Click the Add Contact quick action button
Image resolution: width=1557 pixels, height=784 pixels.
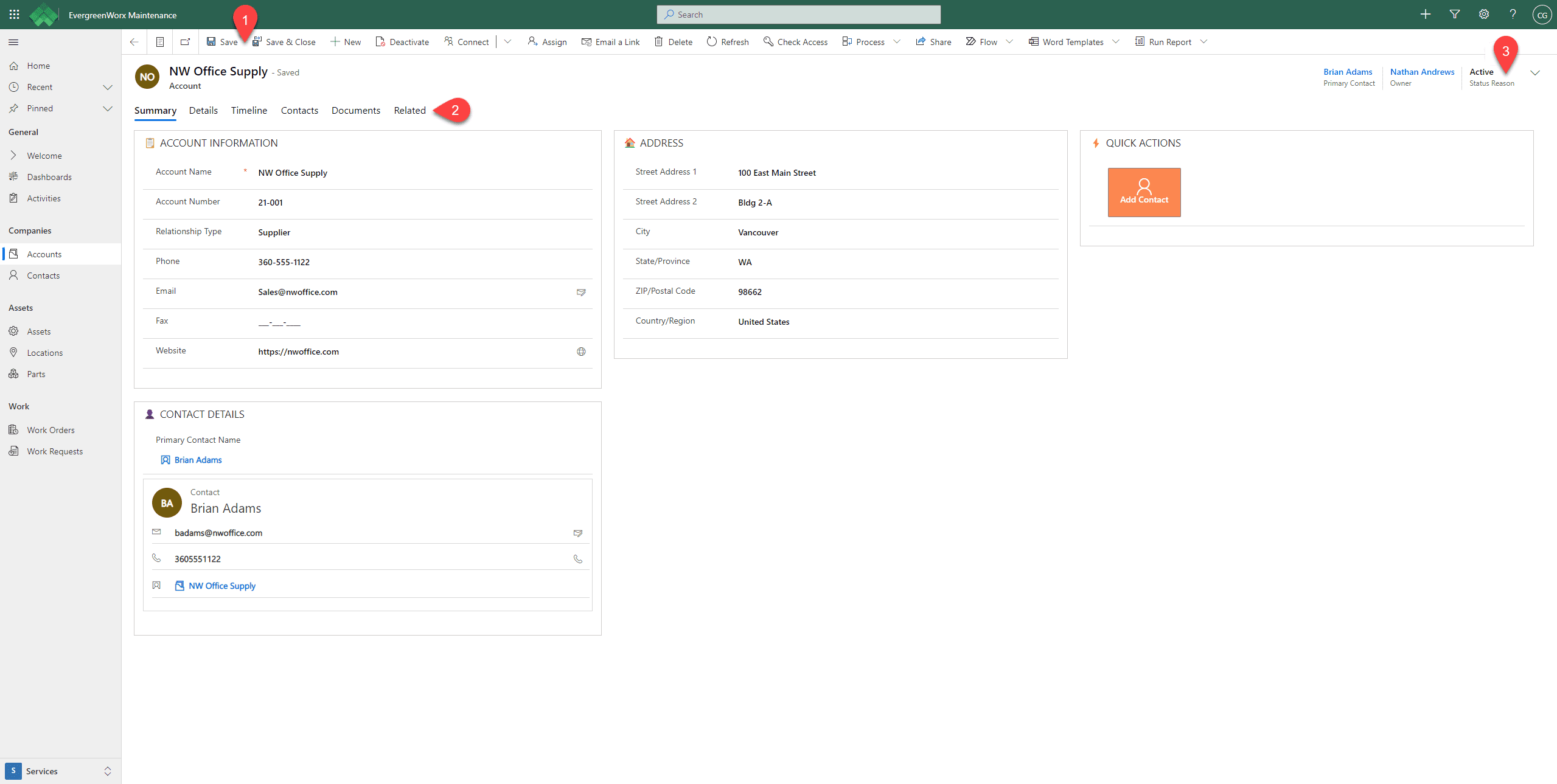(1144, 192)
